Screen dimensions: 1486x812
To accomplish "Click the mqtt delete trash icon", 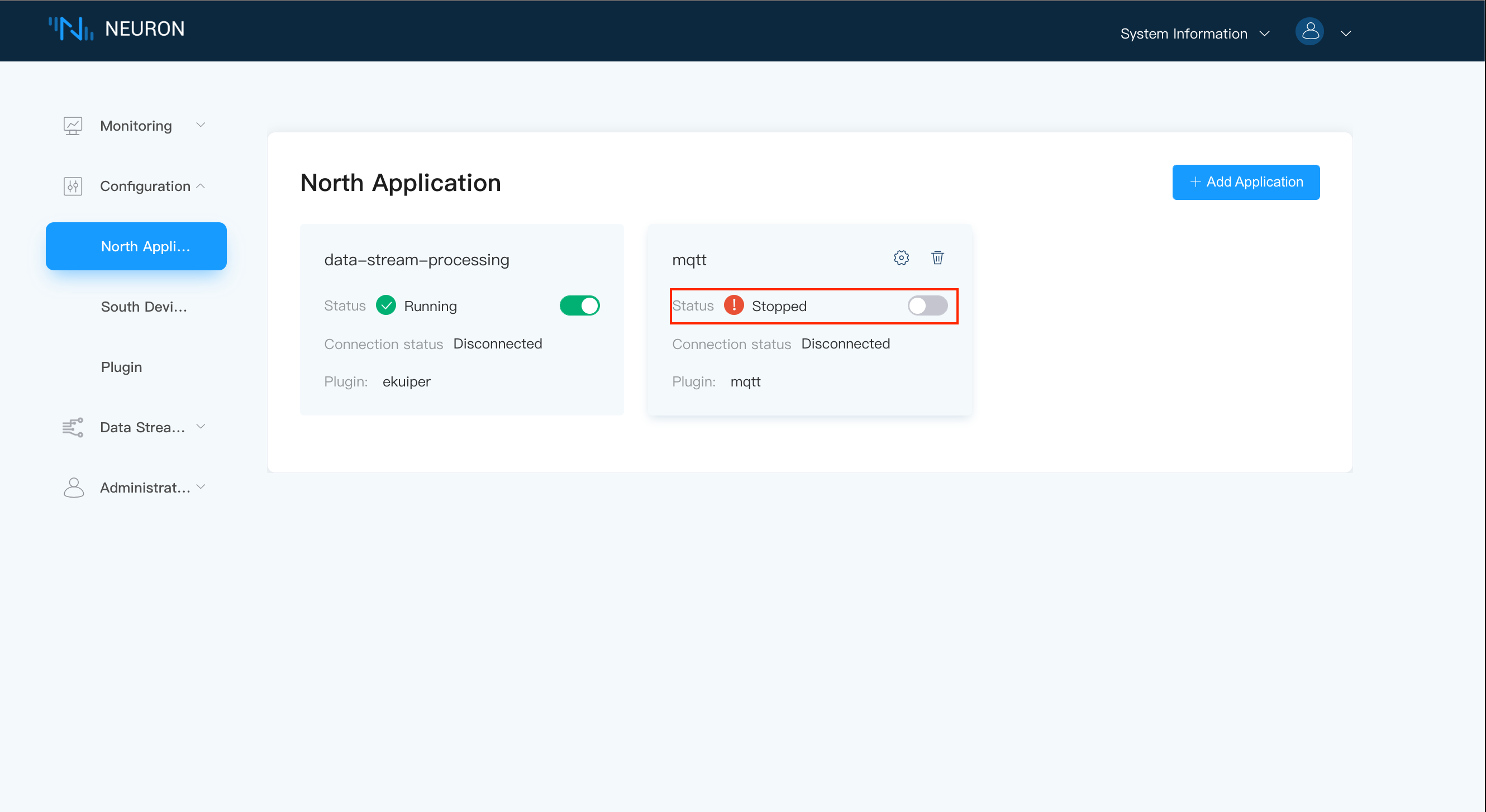I will click(x=938, y=258).
